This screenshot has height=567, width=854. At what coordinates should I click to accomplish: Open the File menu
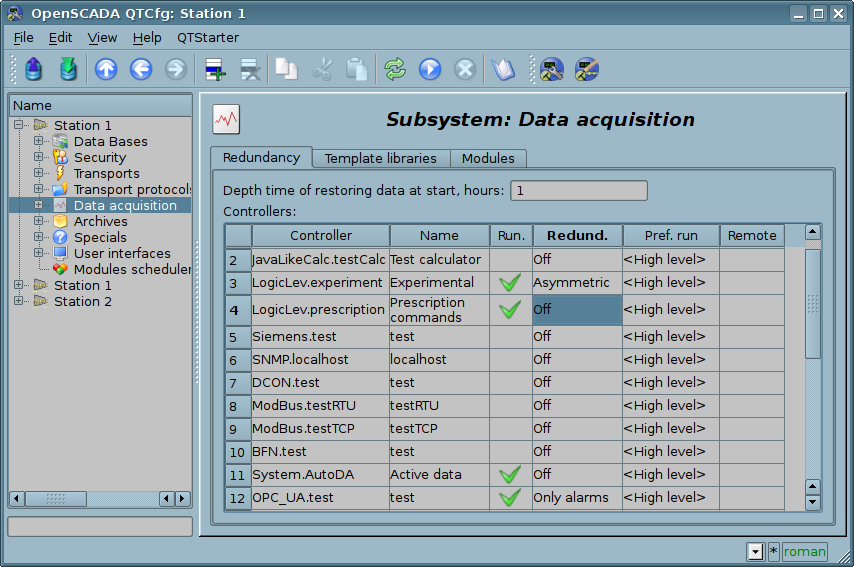(x=23, y=38)
